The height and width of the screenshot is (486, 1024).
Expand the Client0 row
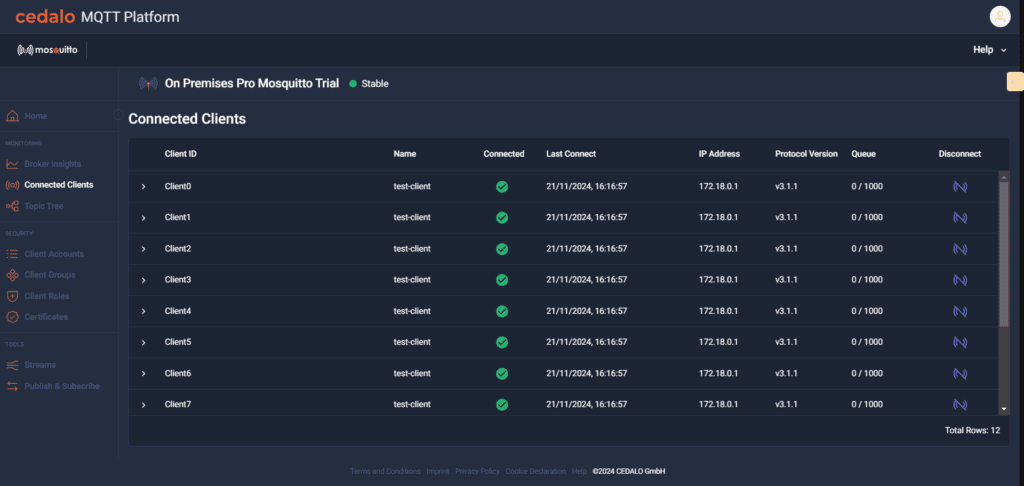pos(144,187)
